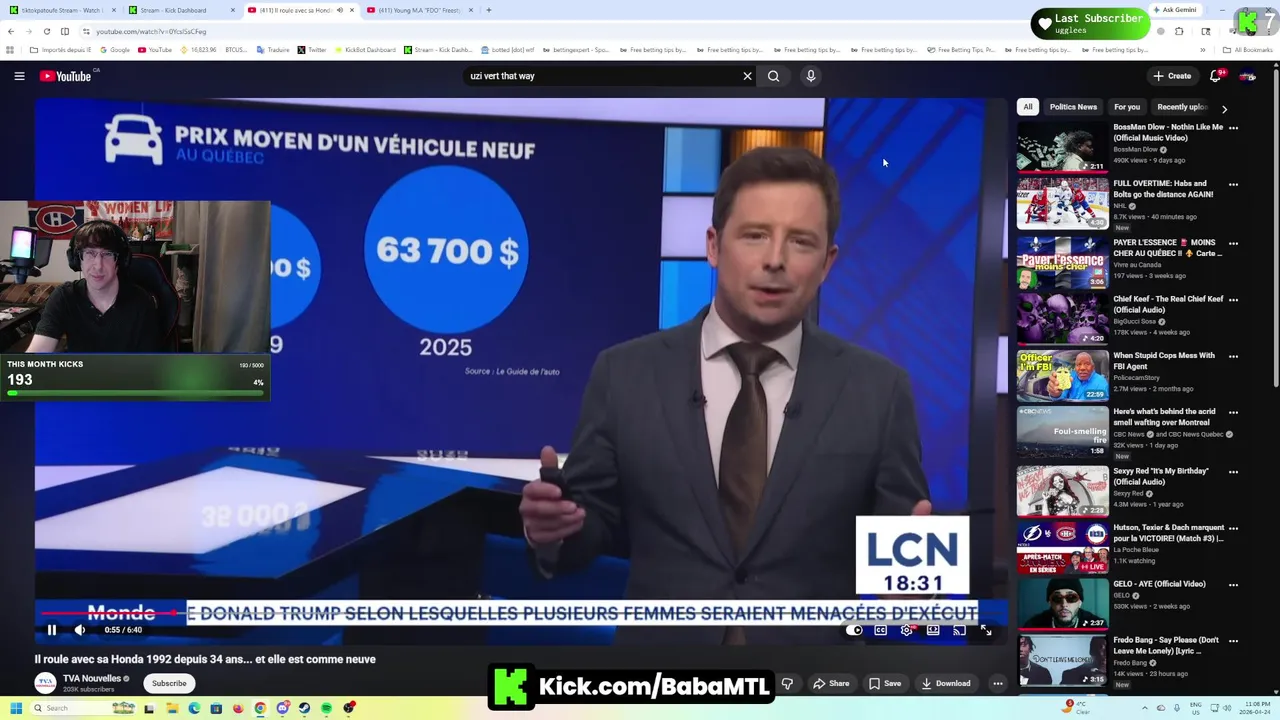1280x720 pixels.
Task: Open more actions ellipsis below video
Action: coord(997,683)
